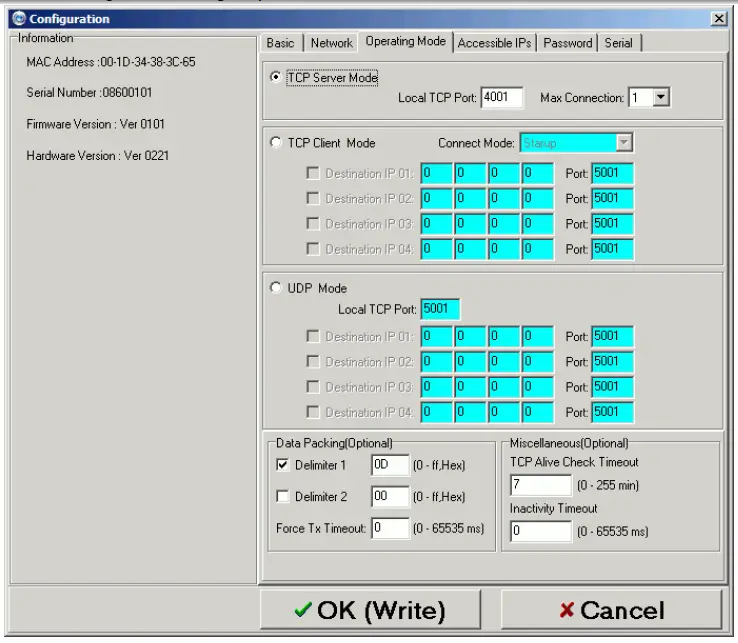Click the Delimiter 1 hex value field
This screenshot has width=738, height=643.
[390, 465]
